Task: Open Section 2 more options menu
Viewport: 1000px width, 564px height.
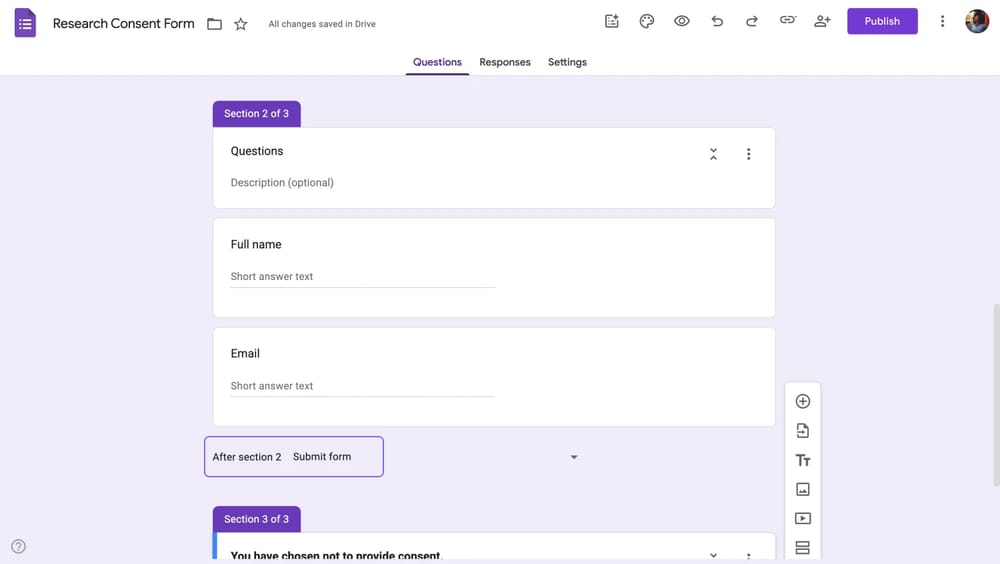Action: (x=748, y=154)
